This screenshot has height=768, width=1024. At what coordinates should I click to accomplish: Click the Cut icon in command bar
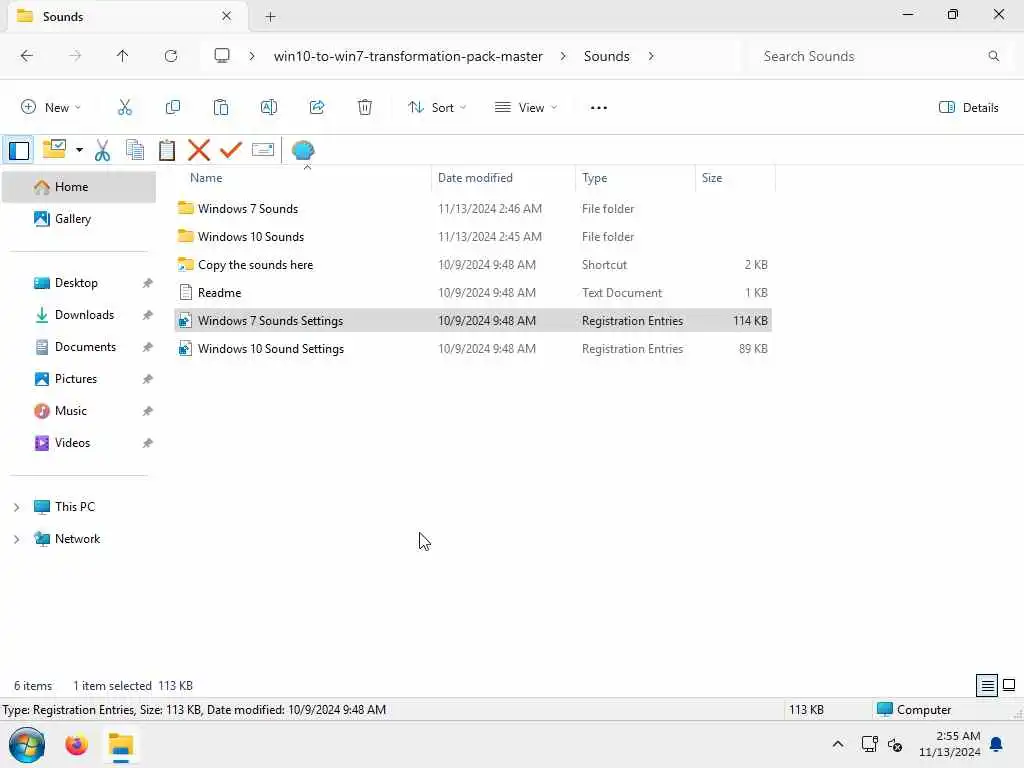pyautogui.click(x=125, y=108)
